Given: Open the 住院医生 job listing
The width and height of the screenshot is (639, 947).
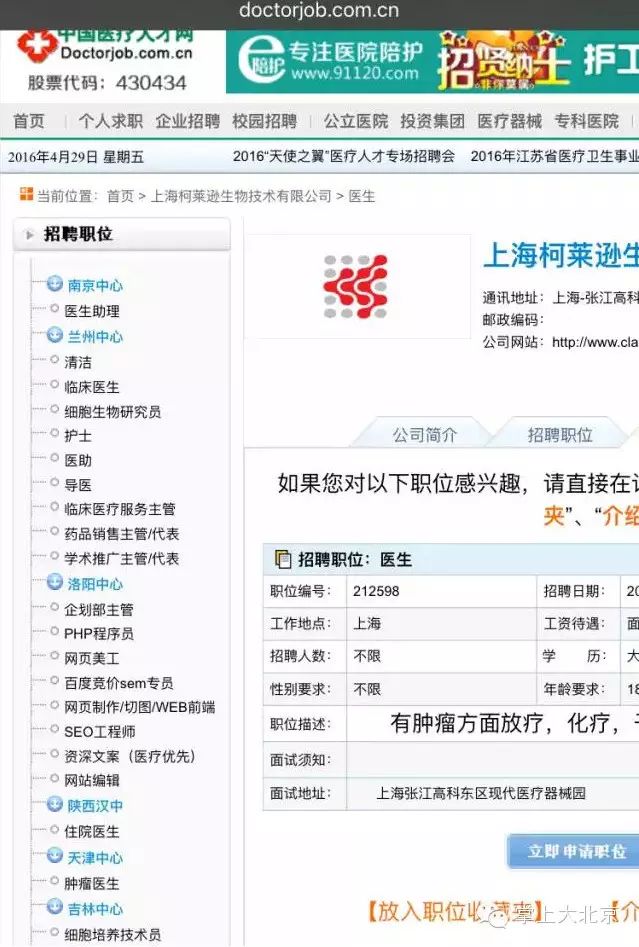Looking at the screenshot, I should 92,832.
